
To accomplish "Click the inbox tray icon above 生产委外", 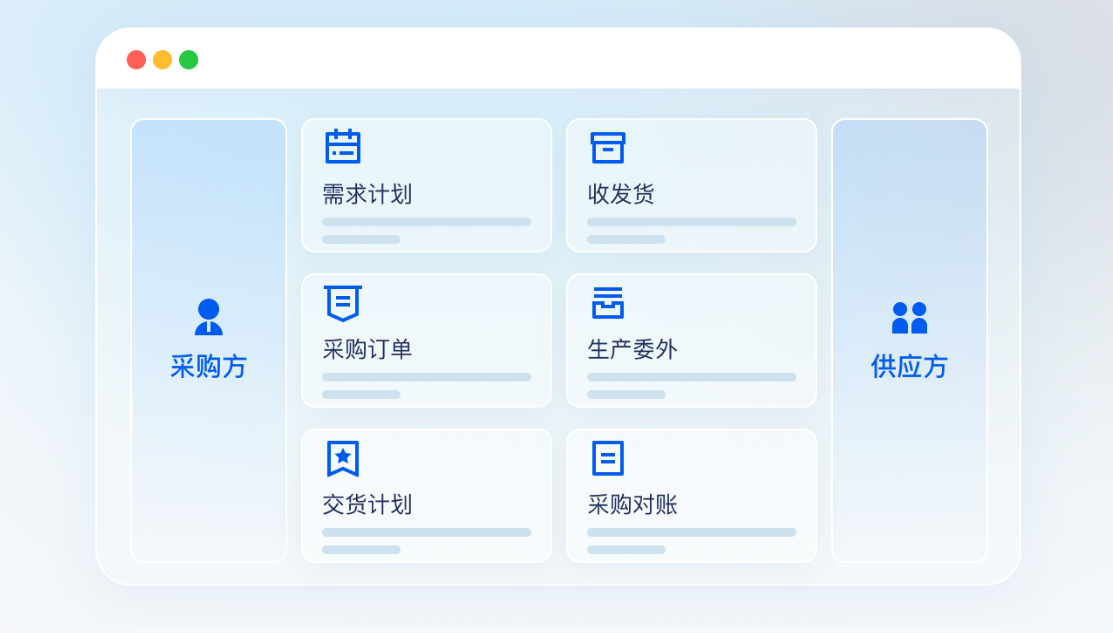I will (x=608, y=302).
